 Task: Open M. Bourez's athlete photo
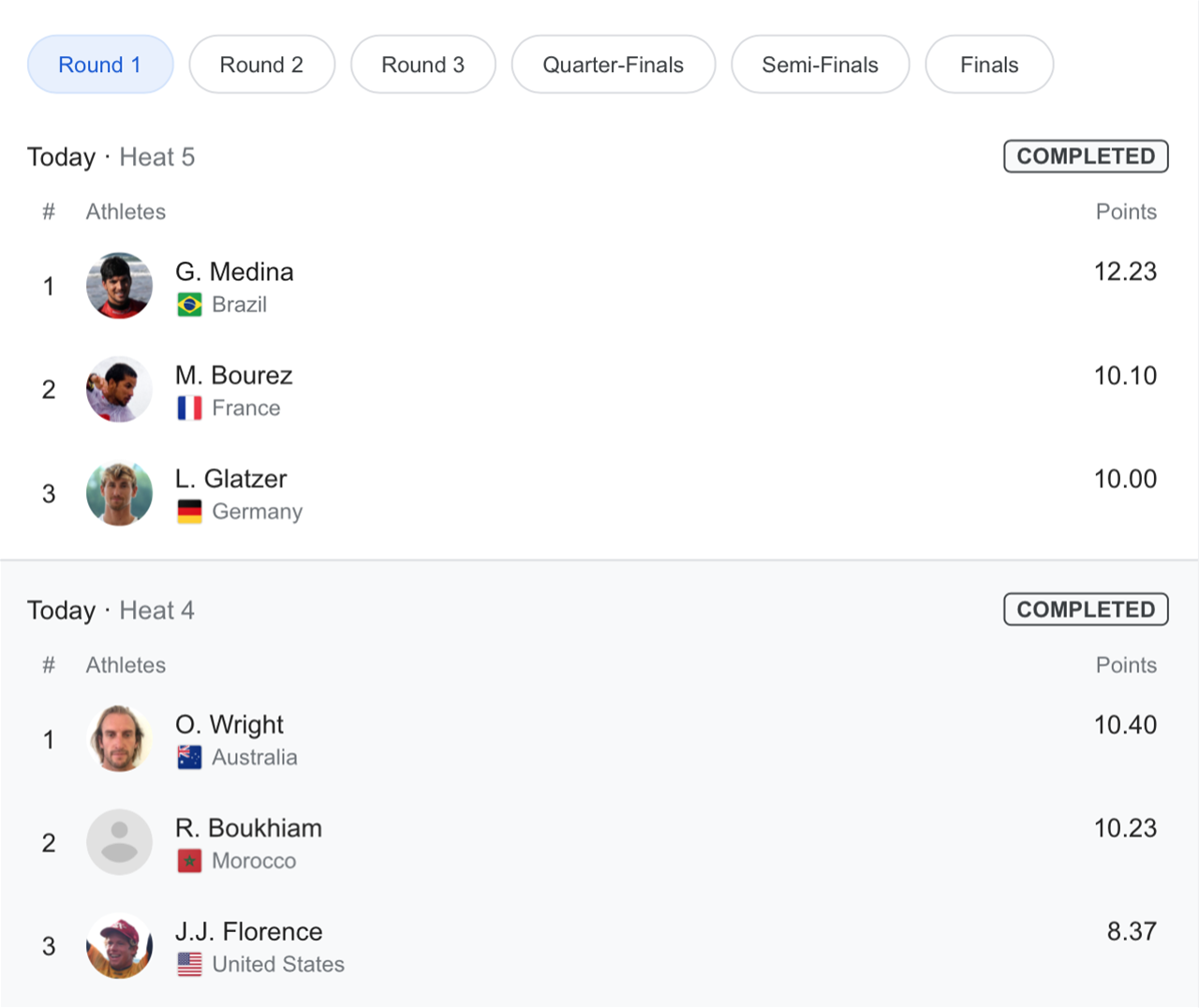click(119, 390)
